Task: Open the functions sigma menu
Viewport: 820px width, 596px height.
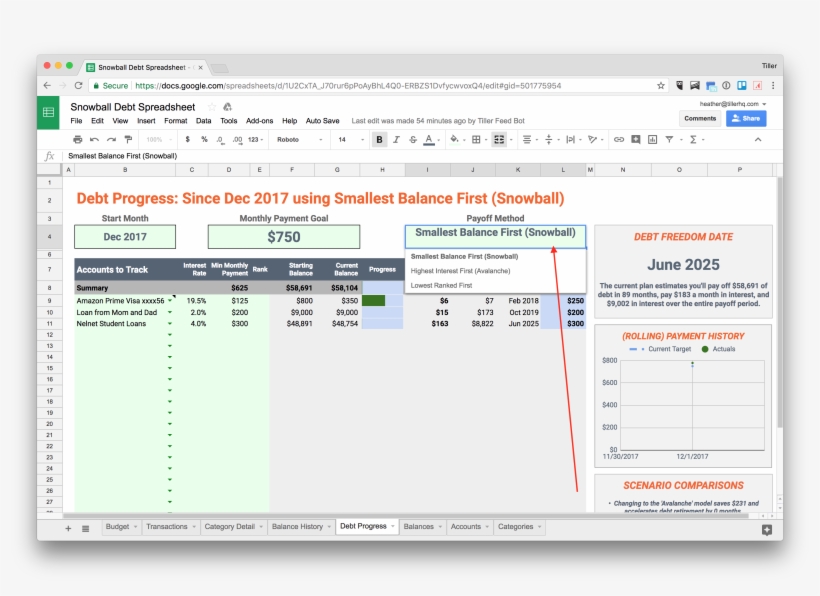Action: coord(693,140)
